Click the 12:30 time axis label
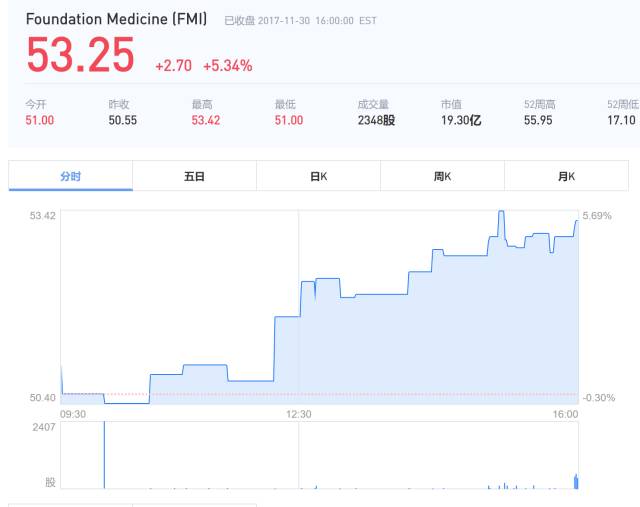This screenshot has width=640, height=507. (x=299, y=414)
